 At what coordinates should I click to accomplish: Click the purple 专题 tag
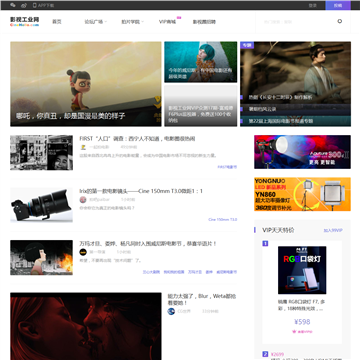coord(247,45)
